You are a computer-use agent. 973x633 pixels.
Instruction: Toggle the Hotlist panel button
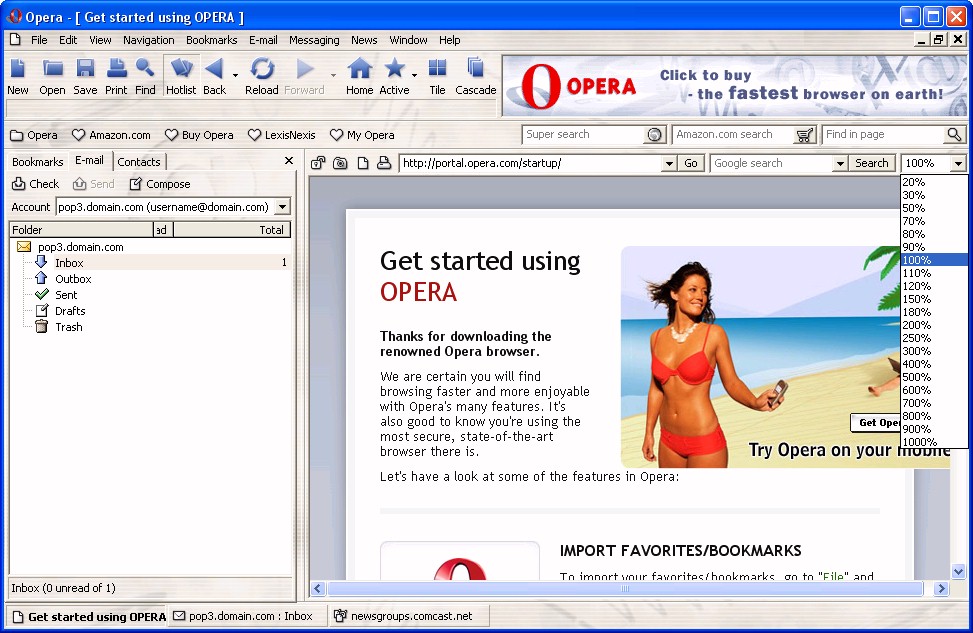[x=181, y=76]
